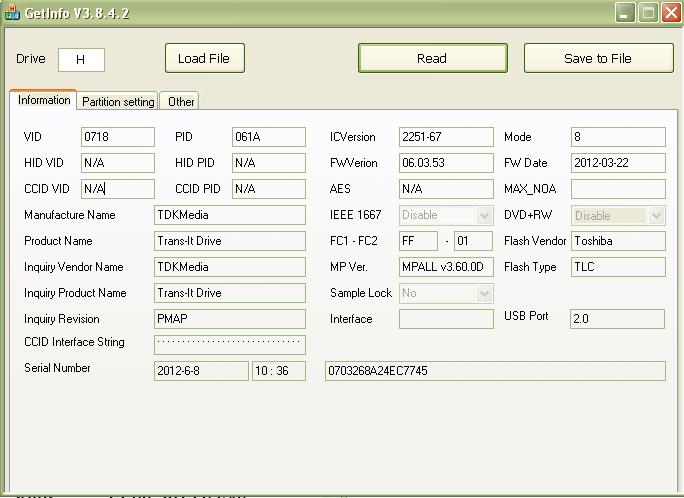
Task: Click the Flash Vendor field showing Toshiba
Action: 618,241
